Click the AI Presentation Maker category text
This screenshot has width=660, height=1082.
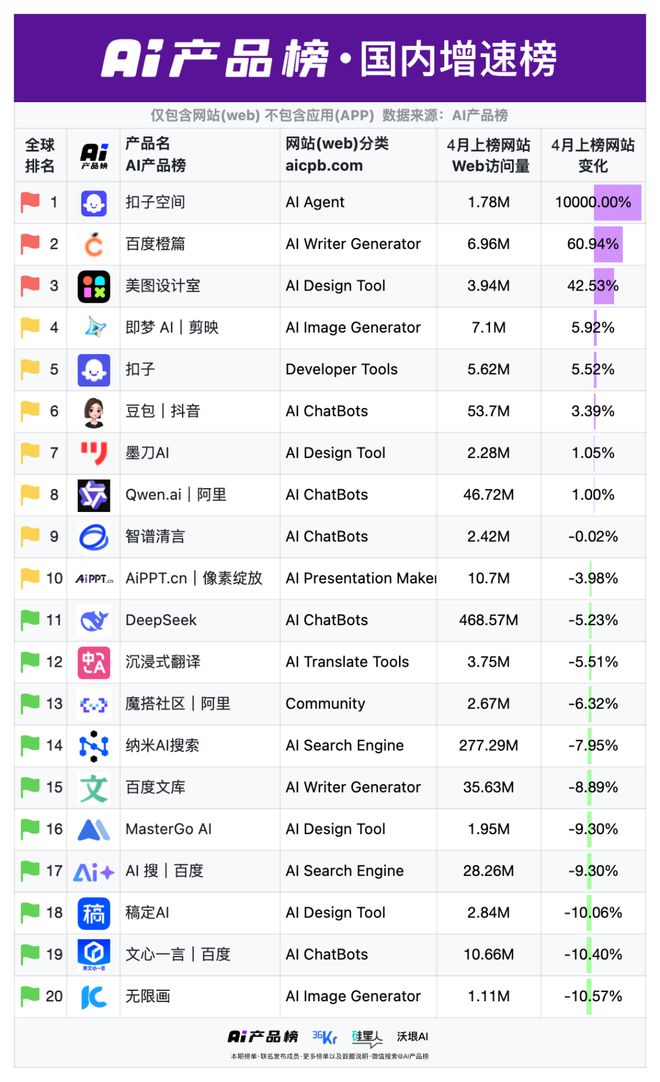click(361, 578)
